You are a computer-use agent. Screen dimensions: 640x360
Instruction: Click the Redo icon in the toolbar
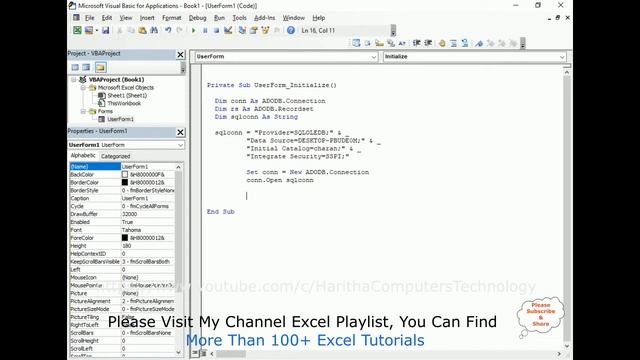pyautogui.click(x=179, y=30)
